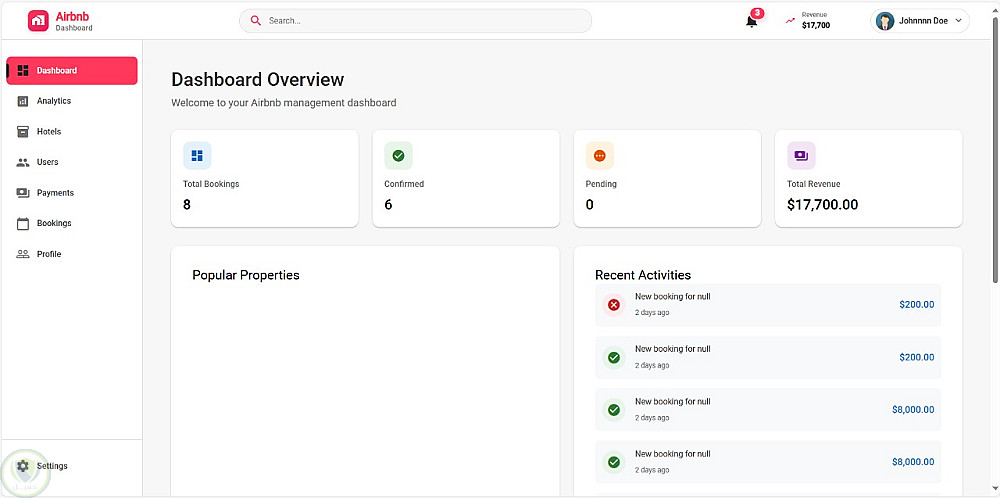Viewport: 1000px width, 498px height.
Task: Click the first $200.00 amount in activities
Action: tap(916, 305)
